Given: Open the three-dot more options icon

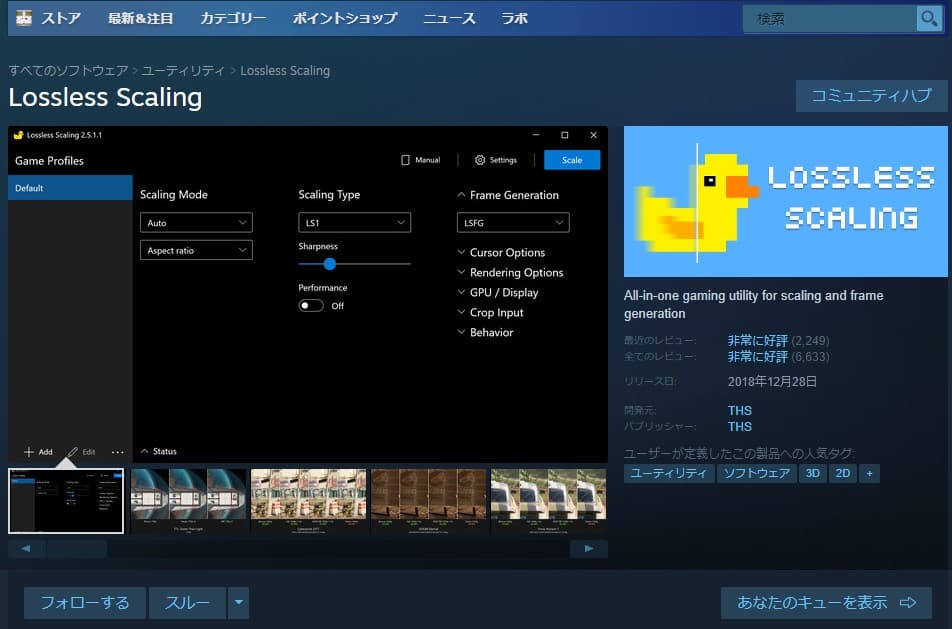Looking at the screenshot, I should pyautogui.click(x=118, y=452).
